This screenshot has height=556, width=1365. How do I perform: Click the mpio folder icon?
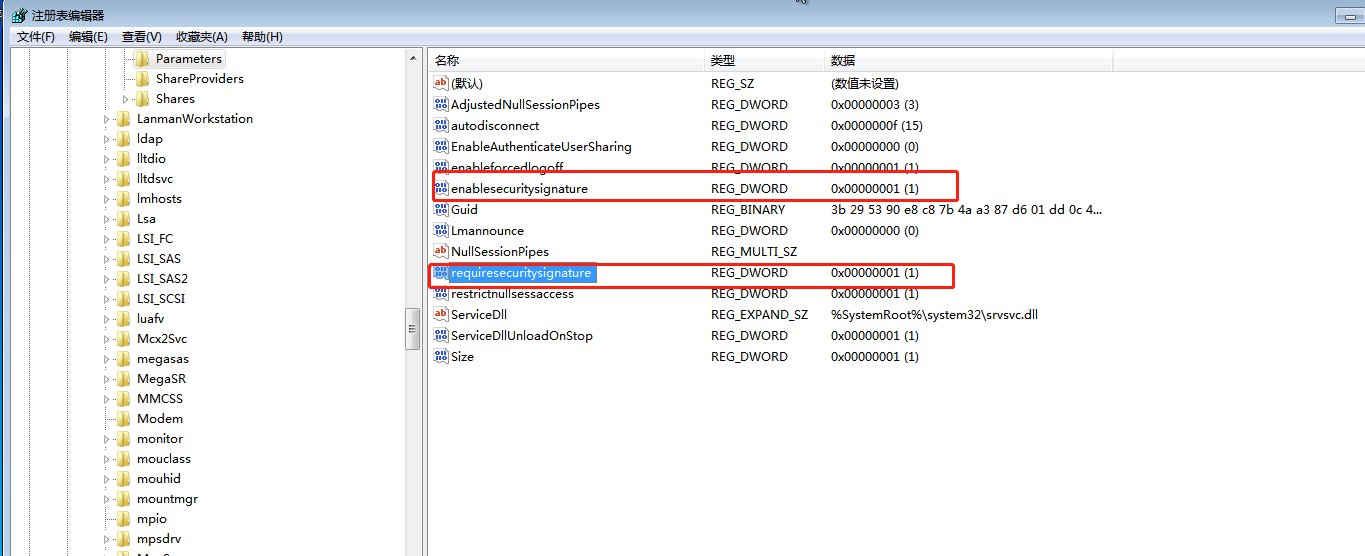(124, 519)
